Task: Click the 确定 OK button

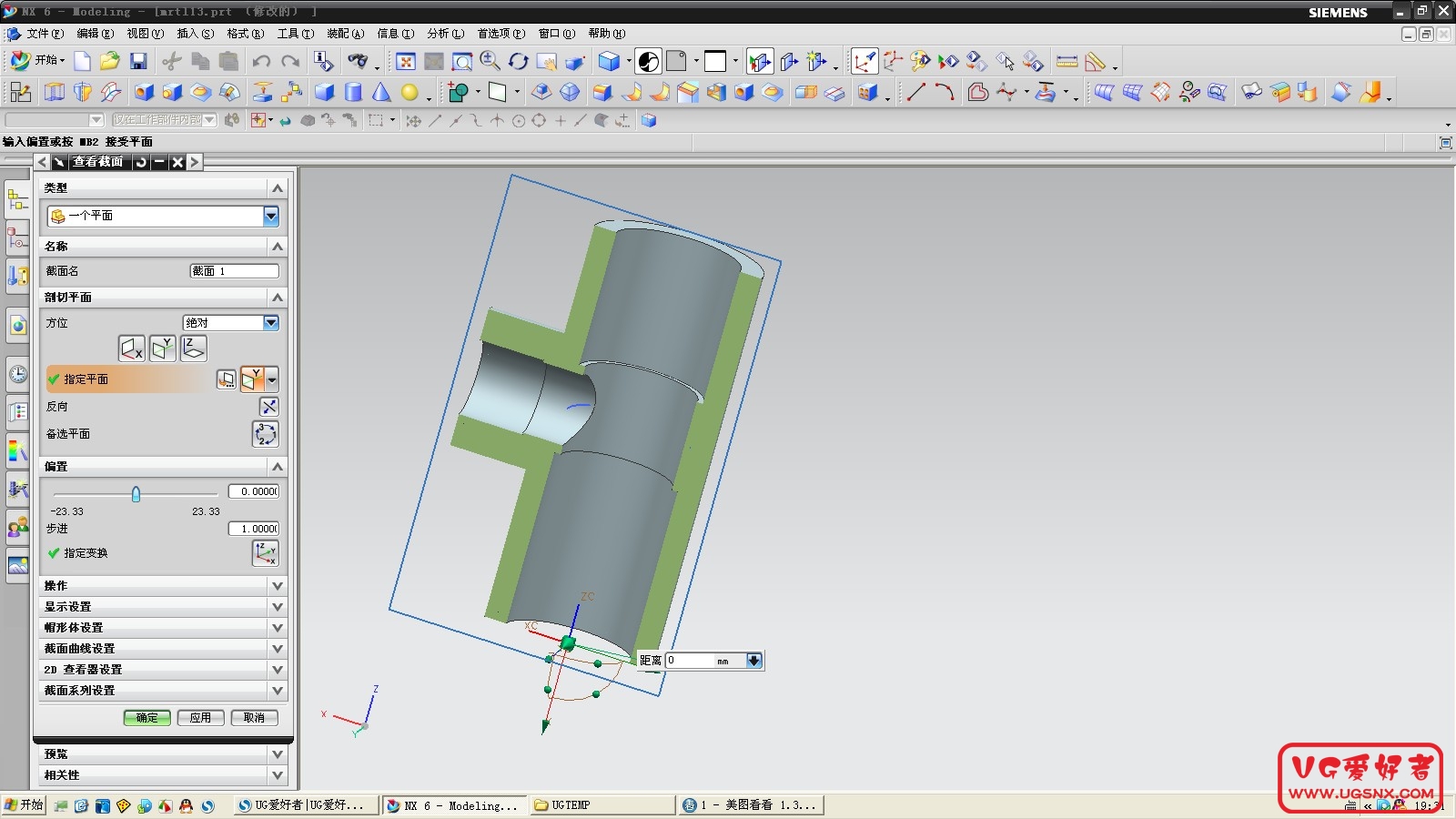Action: [147, 718]
